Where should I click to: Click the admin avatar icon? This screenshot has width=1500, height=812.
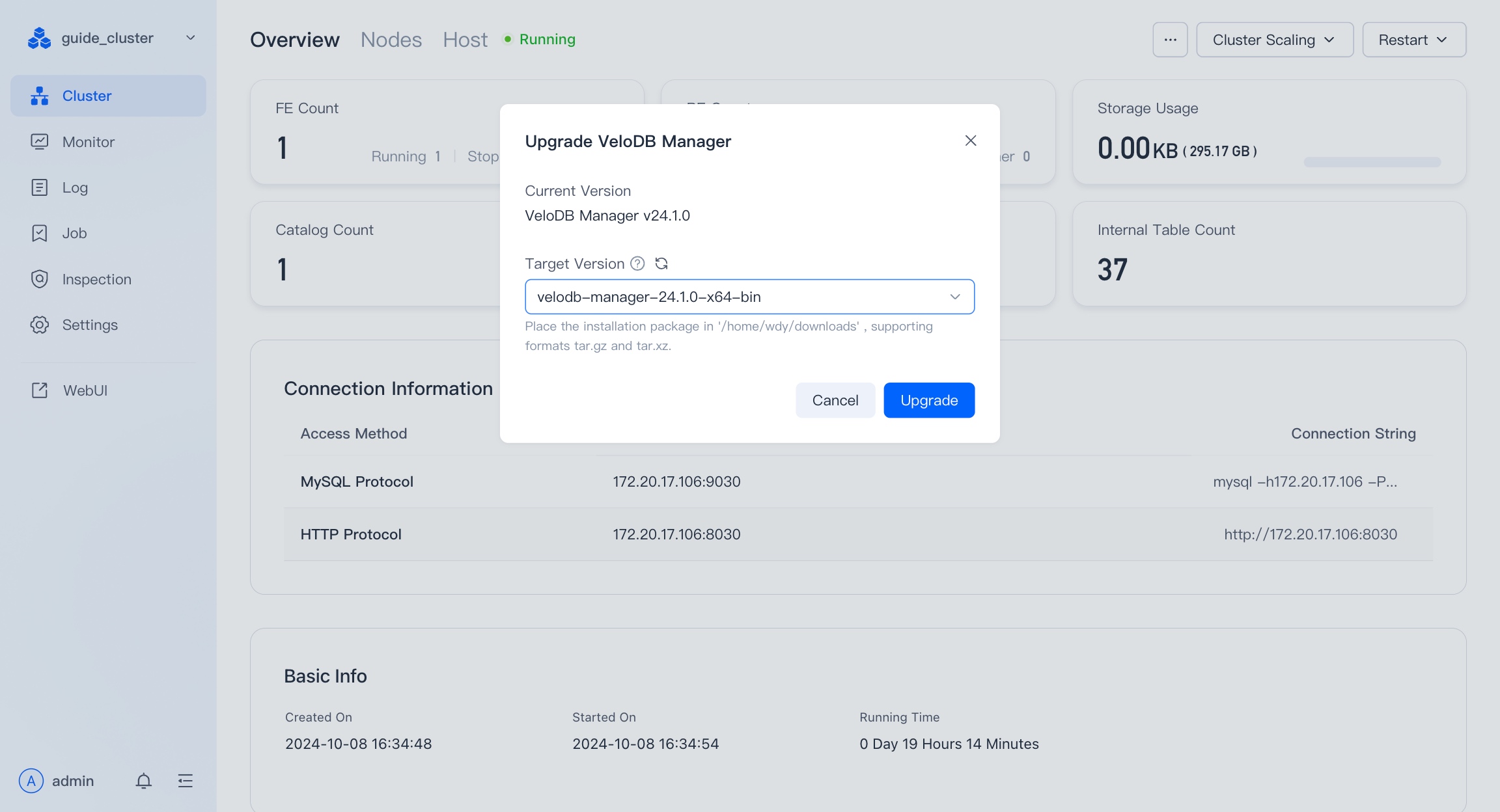tap(31, 781)
